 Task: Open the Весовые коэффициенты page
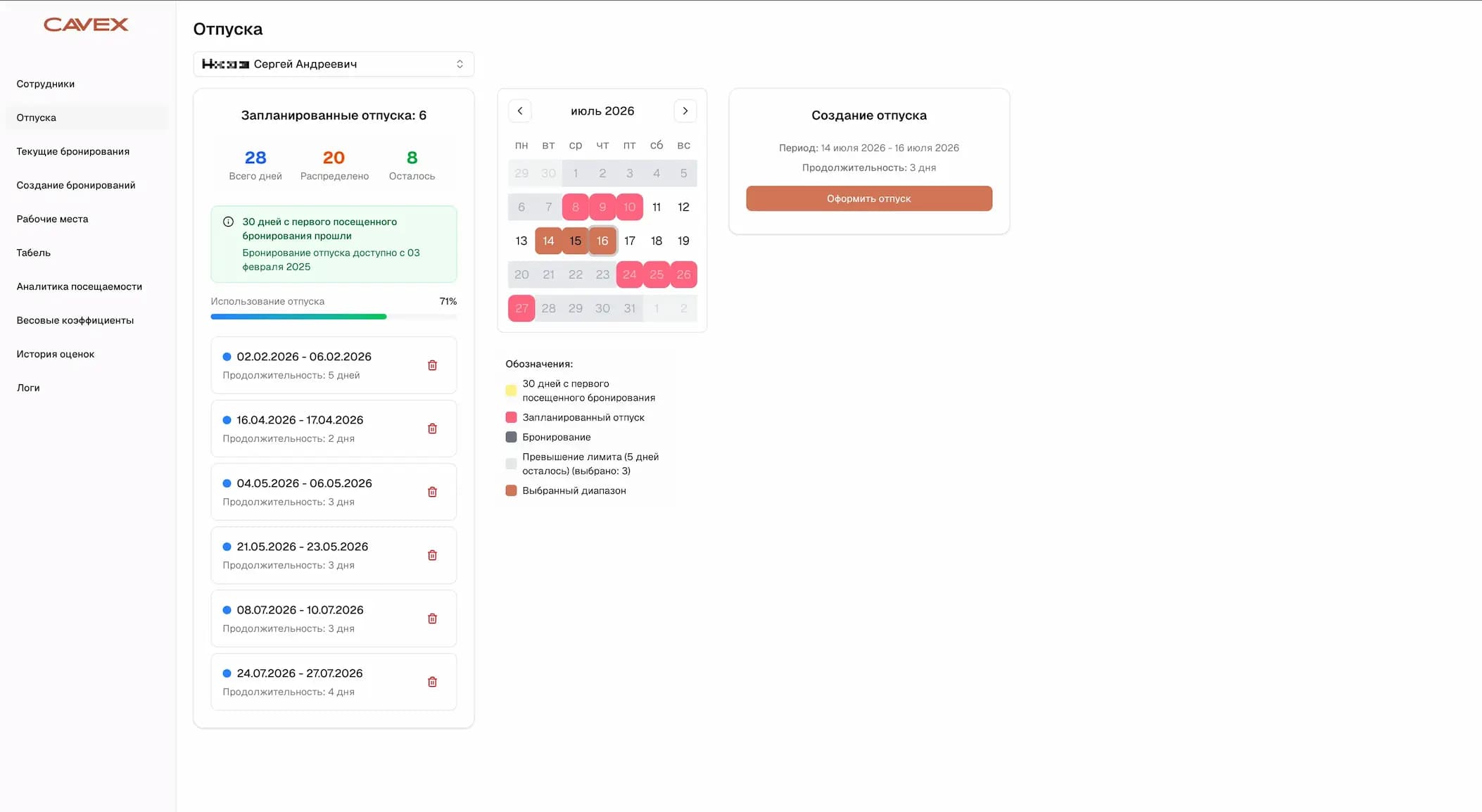tap(75, 320)
